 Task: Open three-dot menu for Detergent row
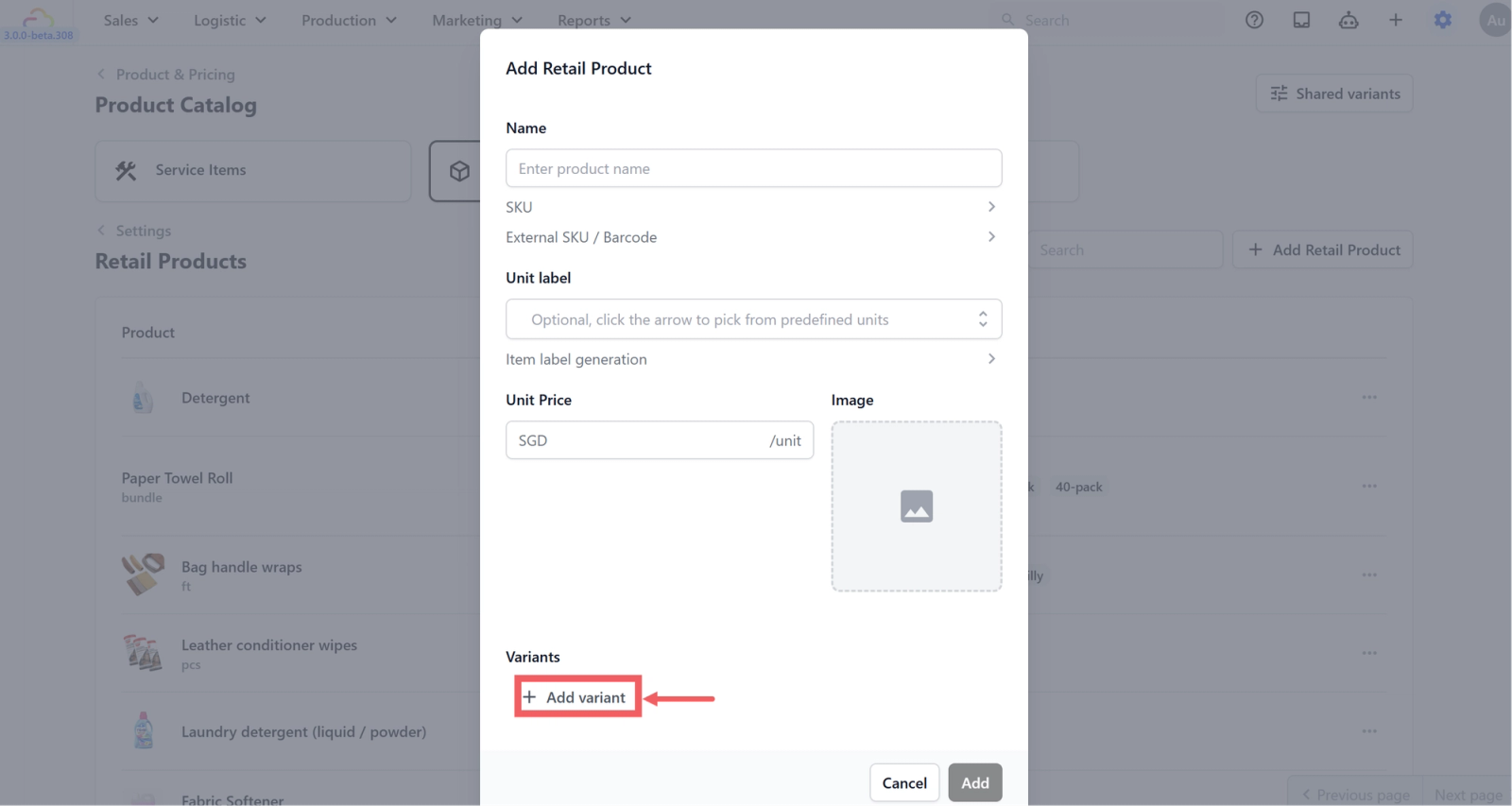tap(1369, 397)
